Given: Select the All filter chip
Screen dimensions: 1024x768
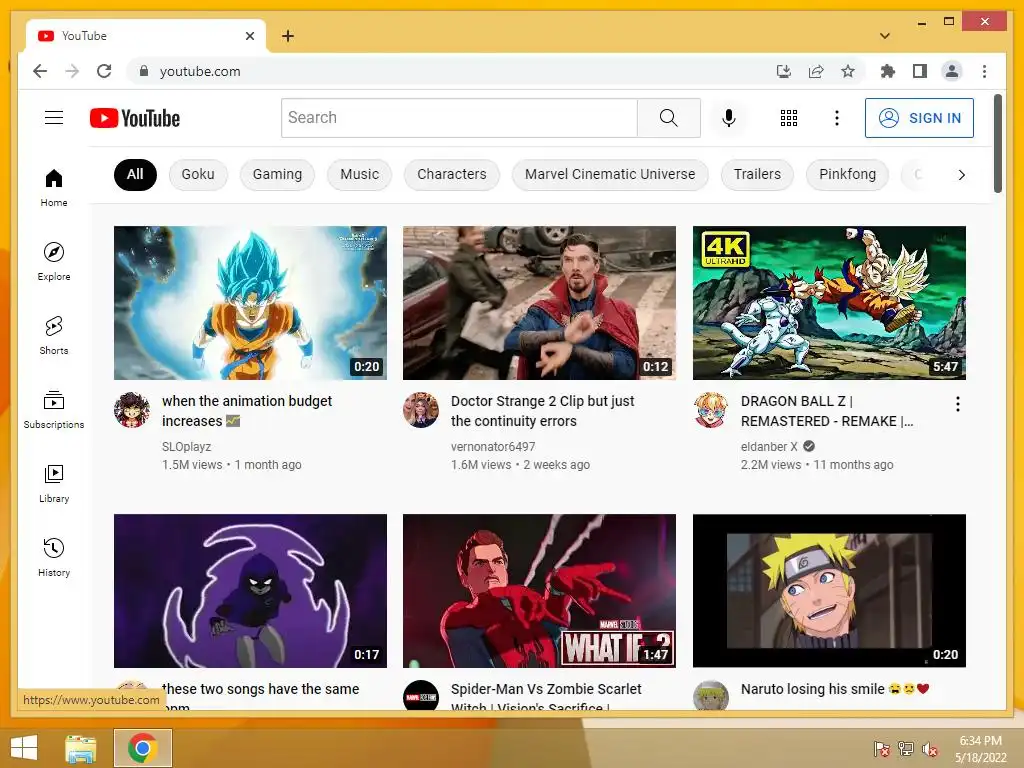Looking at the screenshot, I should tap(135, 175).
